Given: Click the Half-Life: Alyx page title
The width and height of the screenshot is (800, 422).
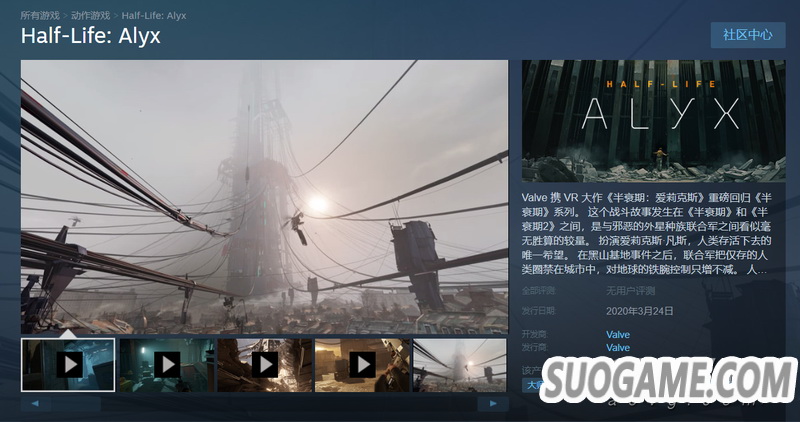Looking at the screenshot, I should (91, 36).
